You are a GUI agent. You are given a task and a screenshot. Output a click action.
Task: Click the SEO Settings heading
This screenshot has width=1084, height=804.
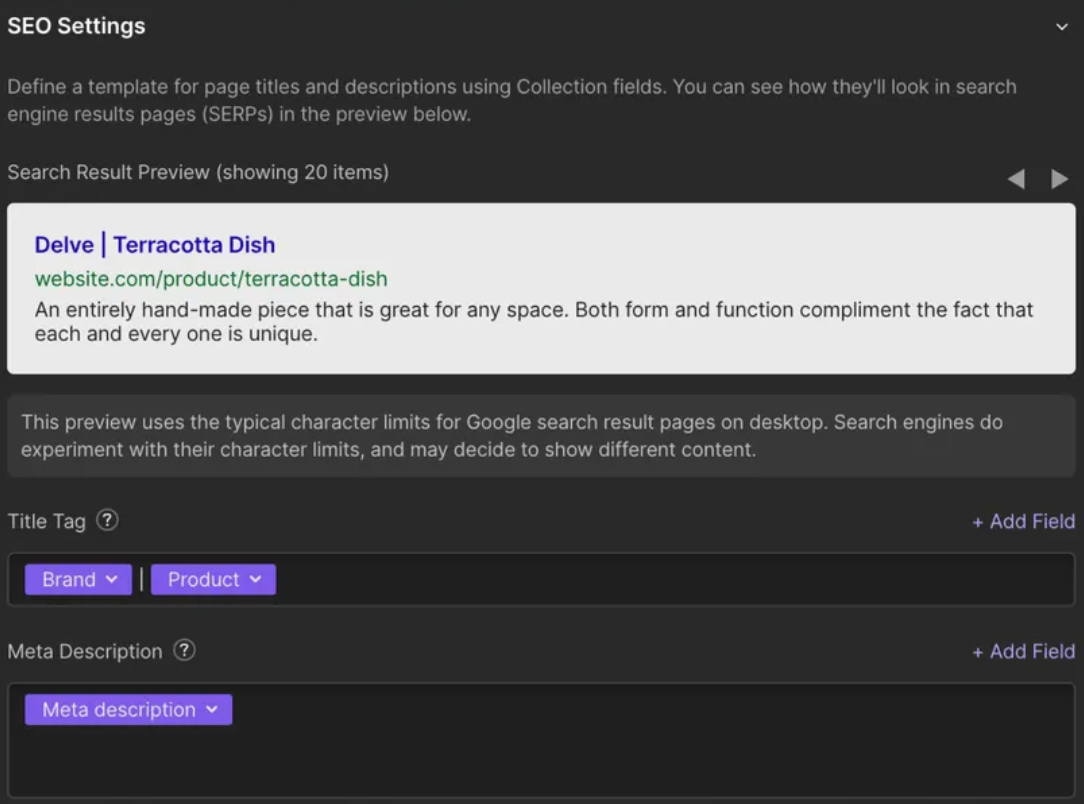point(77,26)
